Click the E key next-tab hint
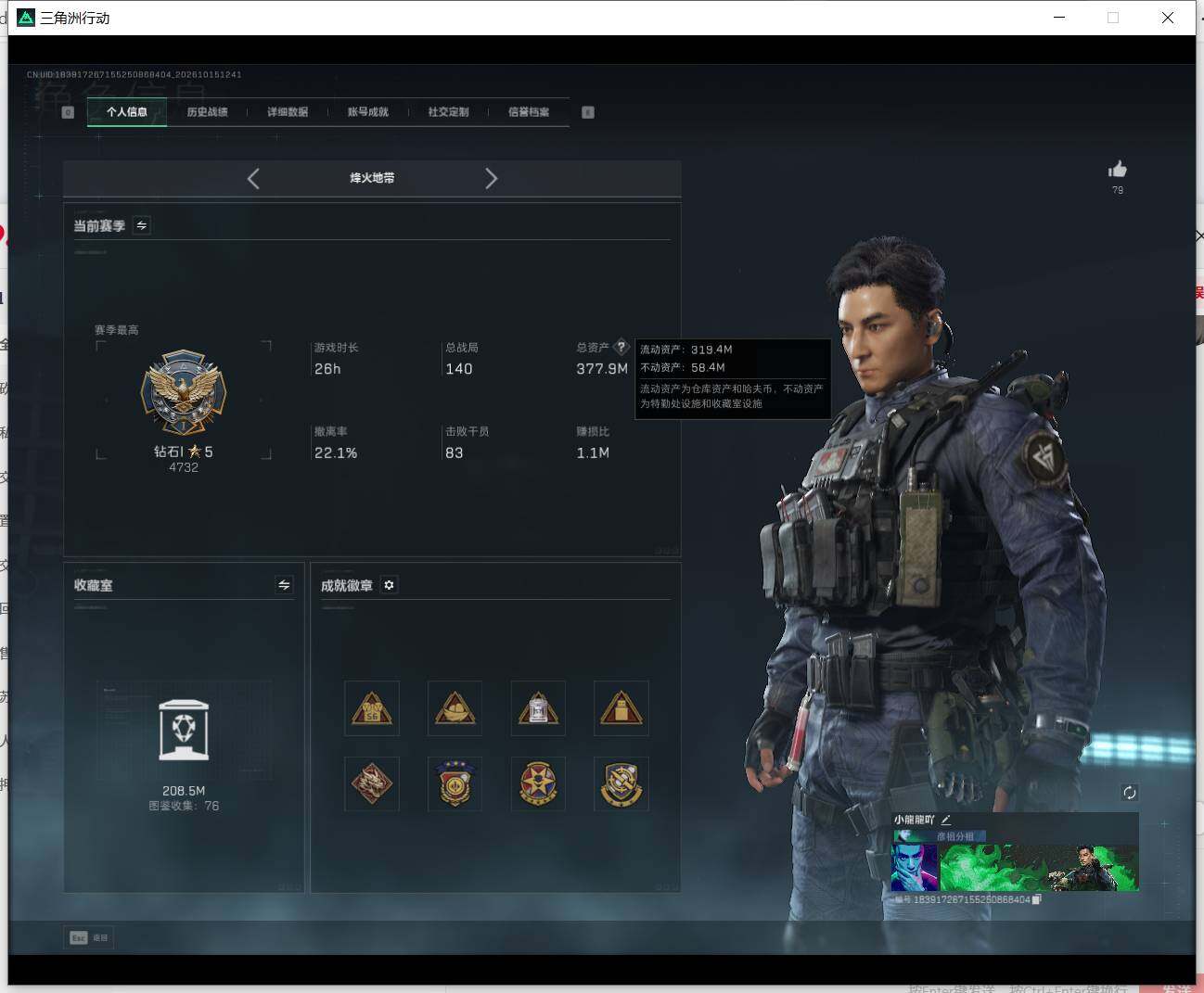This screenshot has width=1204, height=993. [588, 112]
